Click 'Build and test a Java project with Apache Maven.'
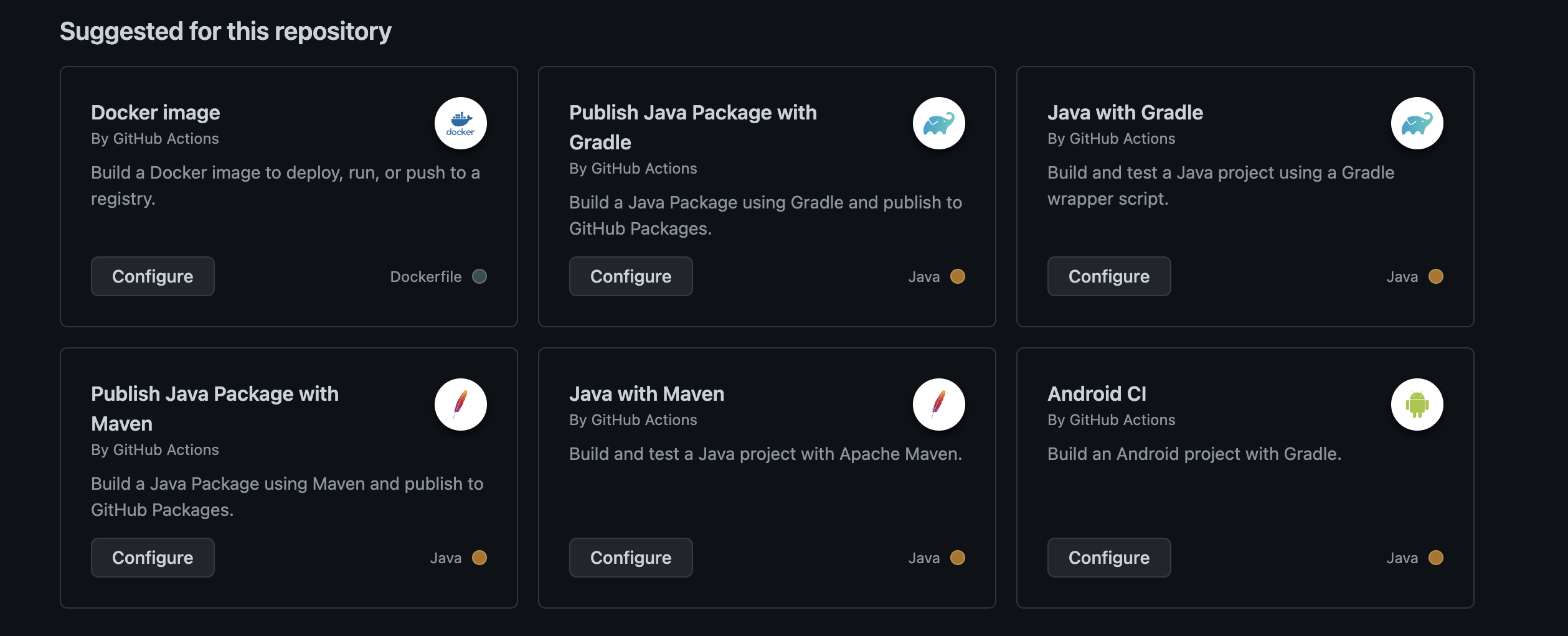This screenshot has height=636, width=1568. point(766,454)
